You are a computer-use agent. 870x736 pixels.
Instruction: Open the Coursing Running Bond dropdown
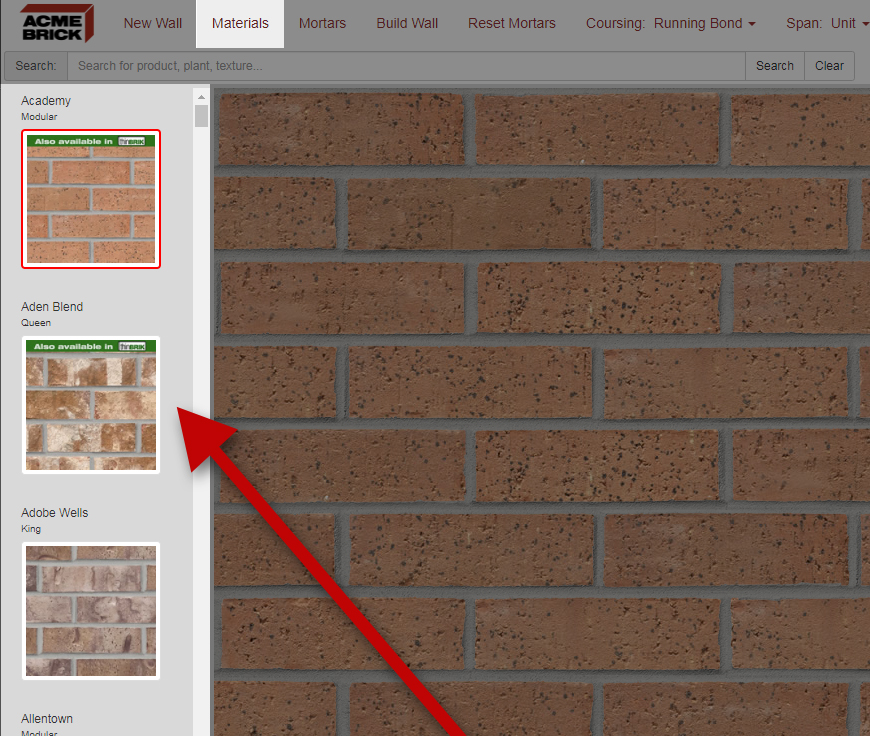click(670, 23)
